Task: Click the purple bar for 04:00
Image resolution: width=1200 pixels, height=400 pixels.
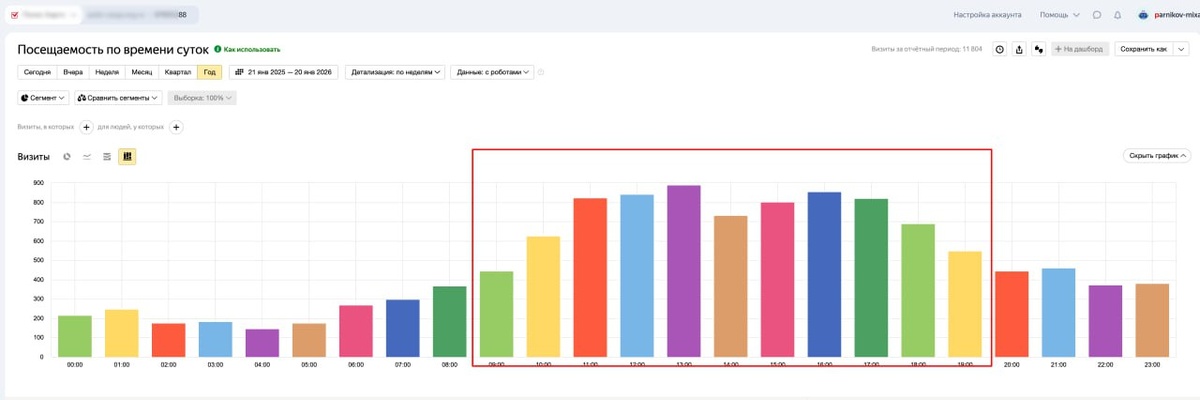Action: [262, 343]
